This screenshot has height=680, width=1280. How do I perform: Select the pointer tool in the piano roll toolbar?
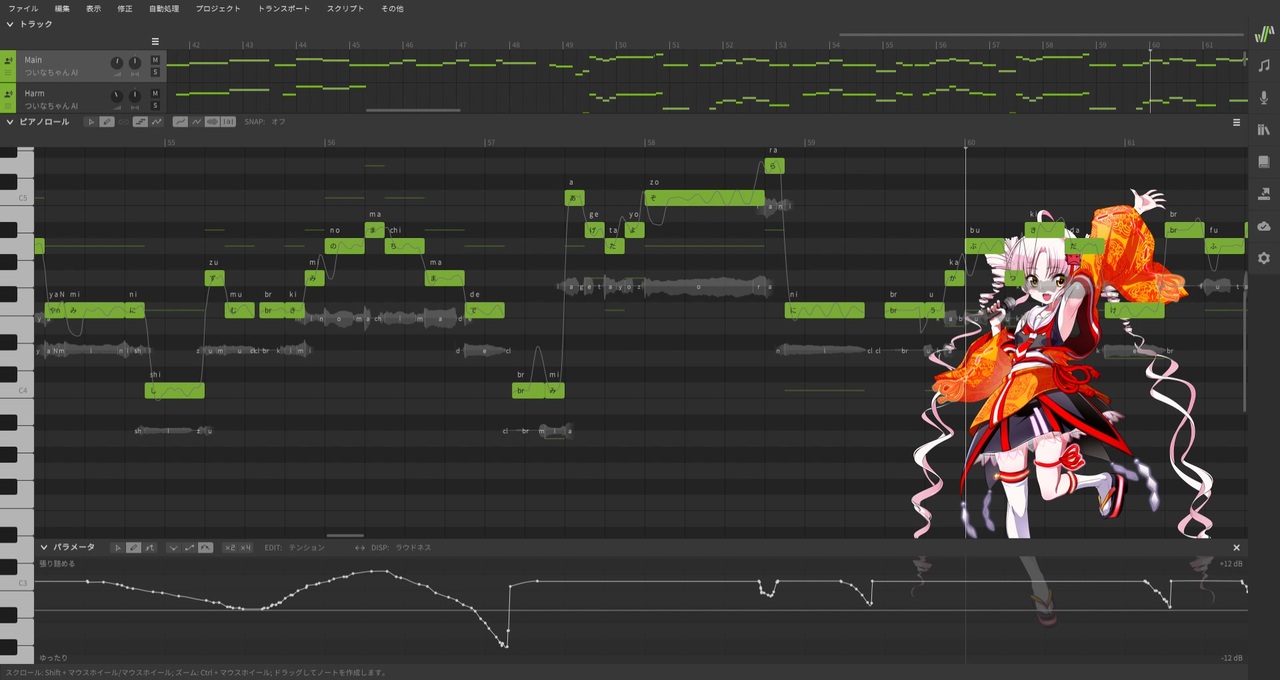click(91, 122)
